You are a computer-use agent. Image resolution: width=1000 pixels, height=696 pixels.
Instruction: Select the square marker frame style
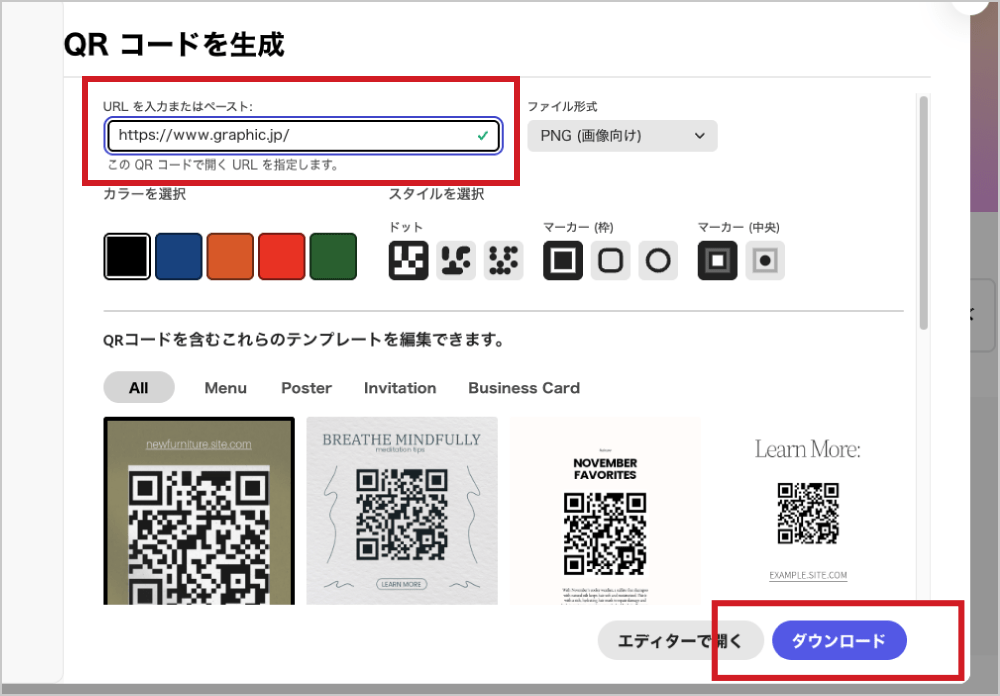click(562, 260)
